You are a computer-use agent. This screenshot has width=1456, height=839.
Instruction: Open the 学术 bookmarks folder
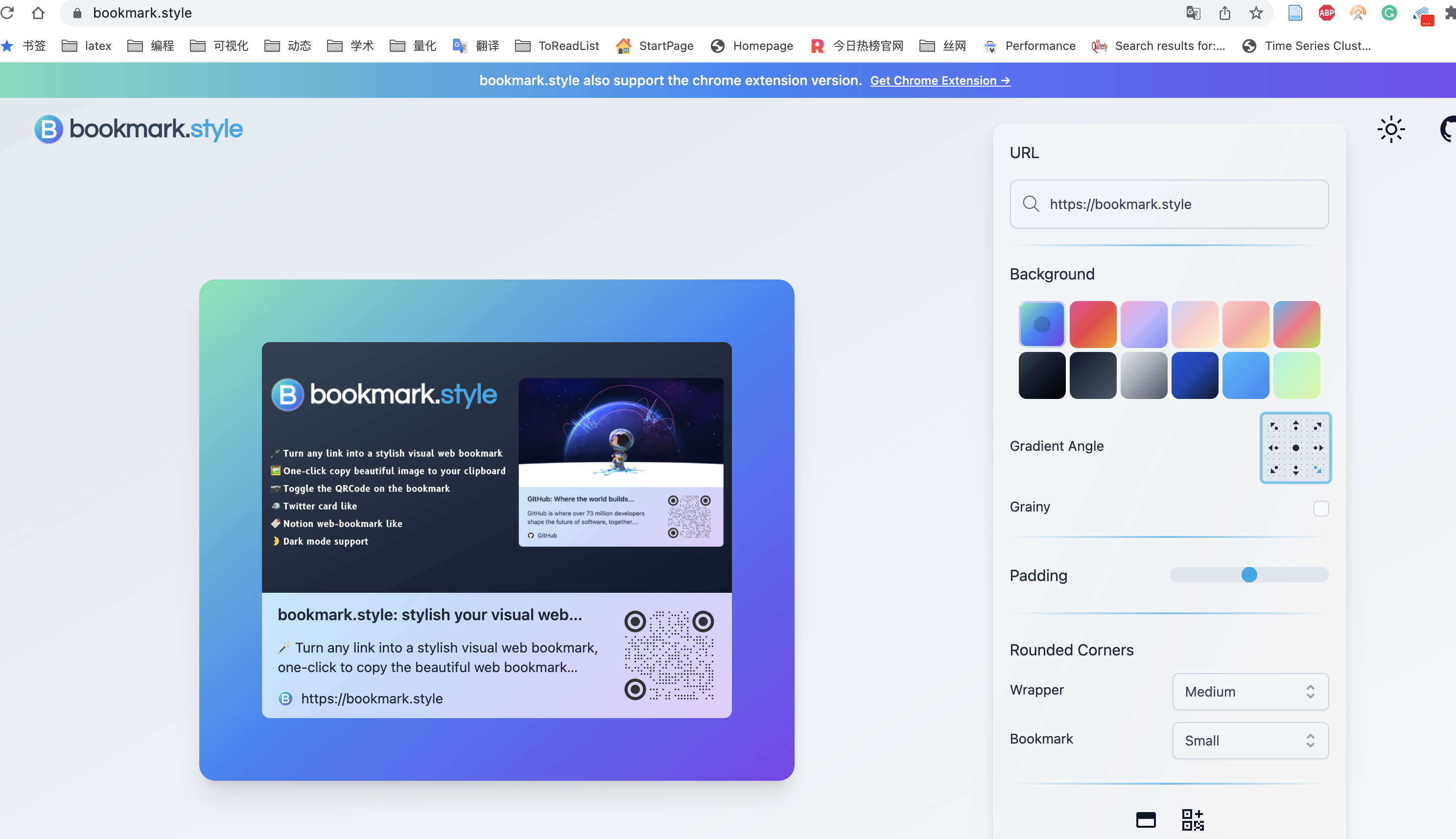coord(351,46)
